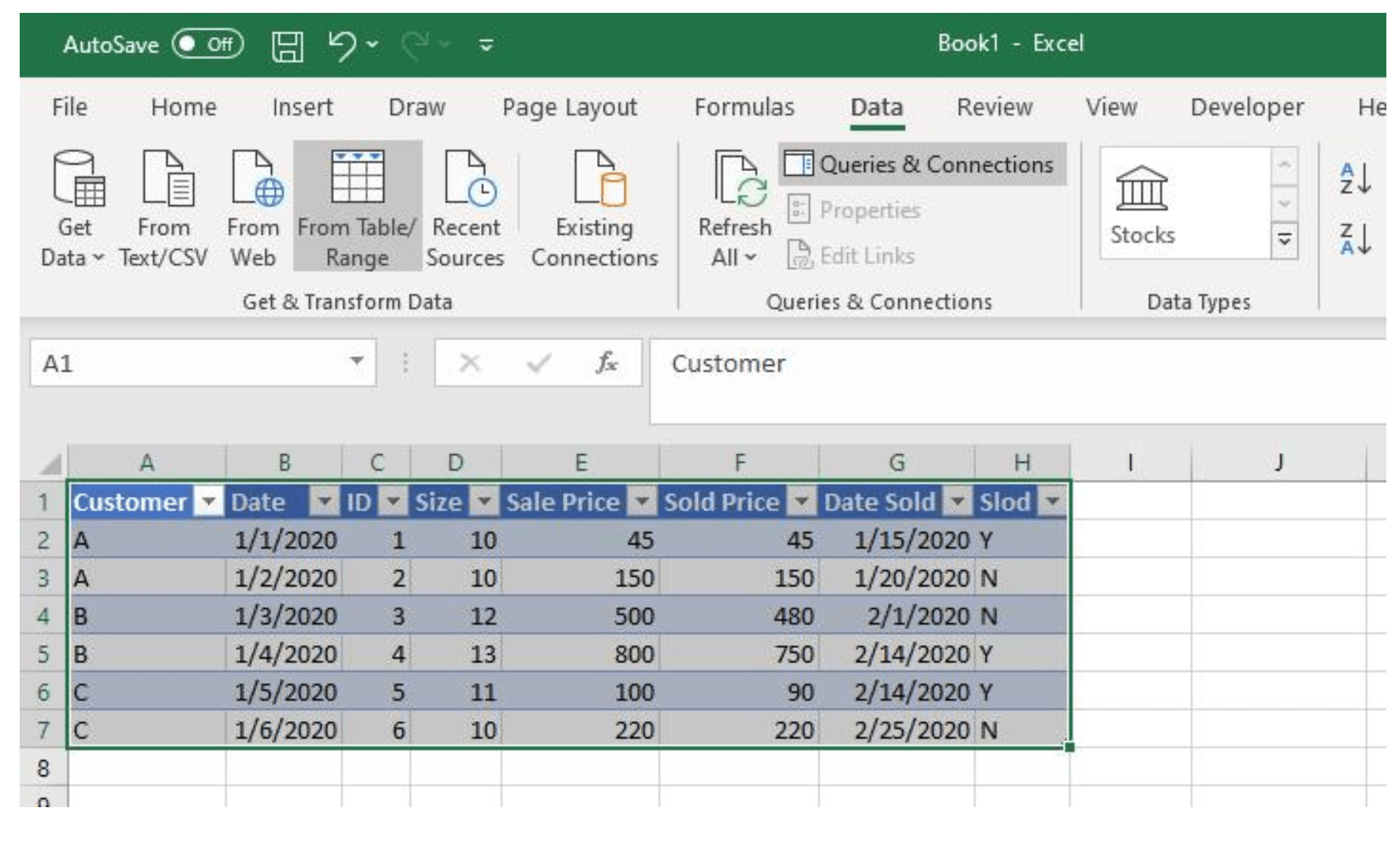The width and height of the screenshot is (1400, 842).
Task: Click the Redo arrow icon
Action: [x=414, y=45]
